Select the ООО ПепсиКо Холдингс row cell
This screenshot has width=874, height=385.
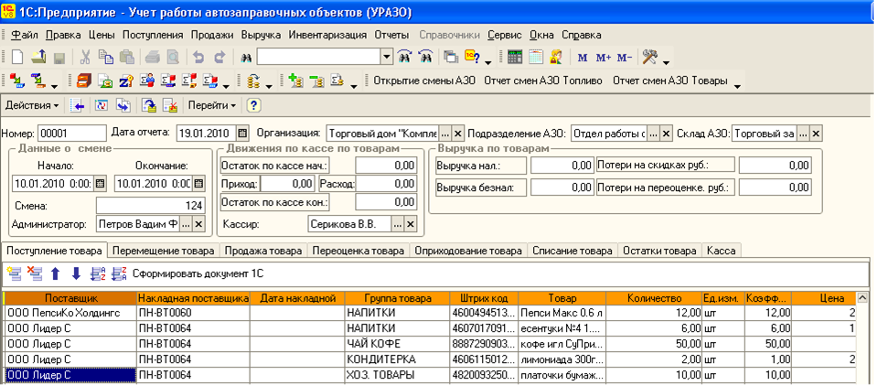click(70, 313)
